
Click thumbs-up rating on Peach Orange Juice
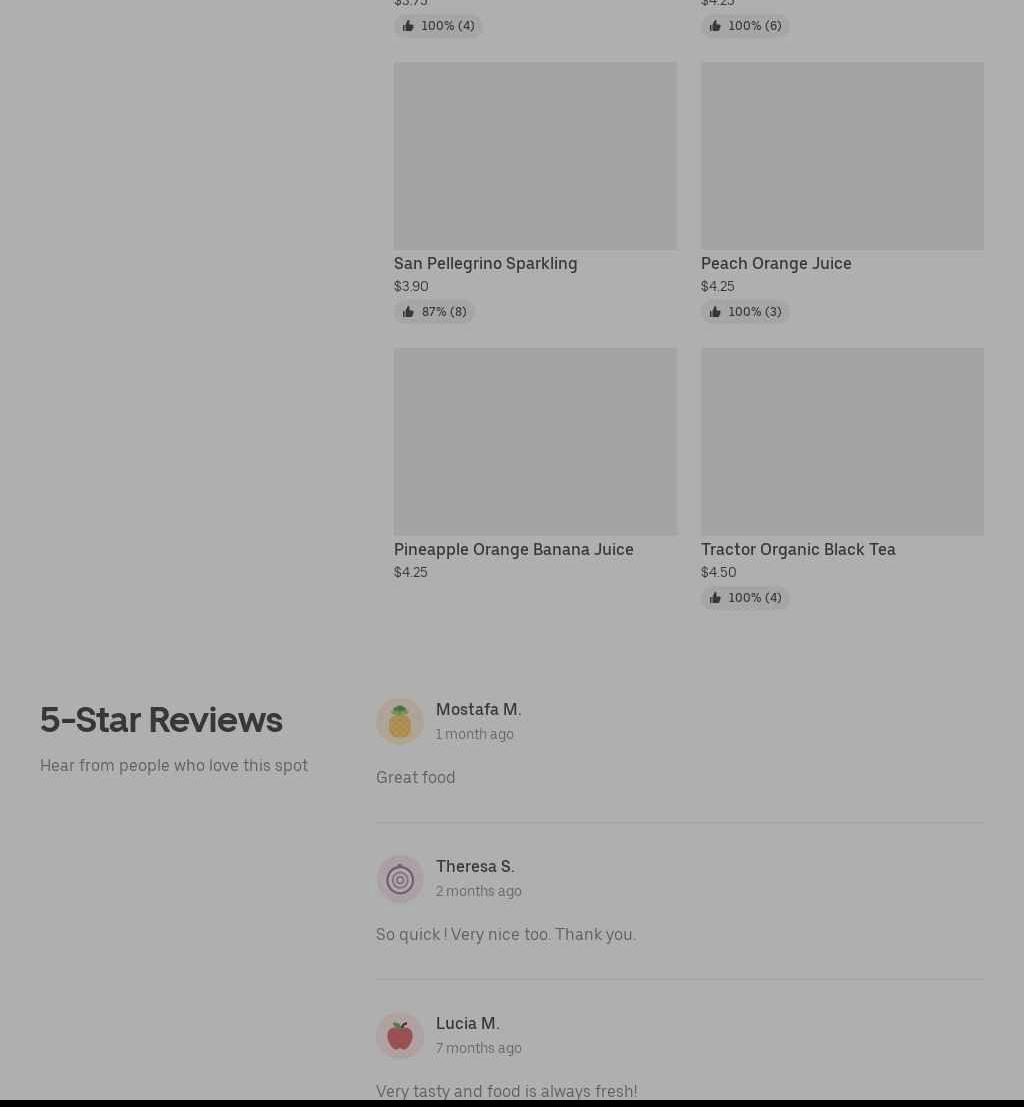(745, 311)
